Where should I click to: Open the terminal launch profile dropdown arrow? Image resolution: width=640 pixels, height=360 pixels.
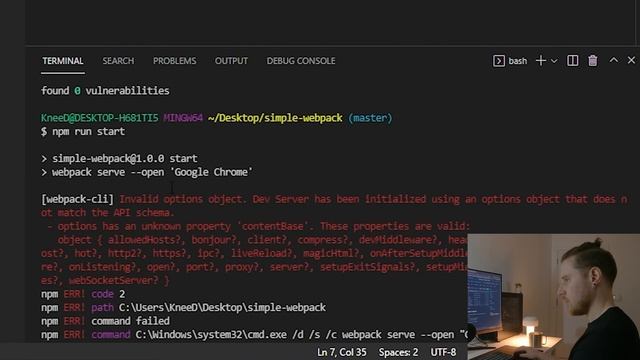[x=554, y=61]
